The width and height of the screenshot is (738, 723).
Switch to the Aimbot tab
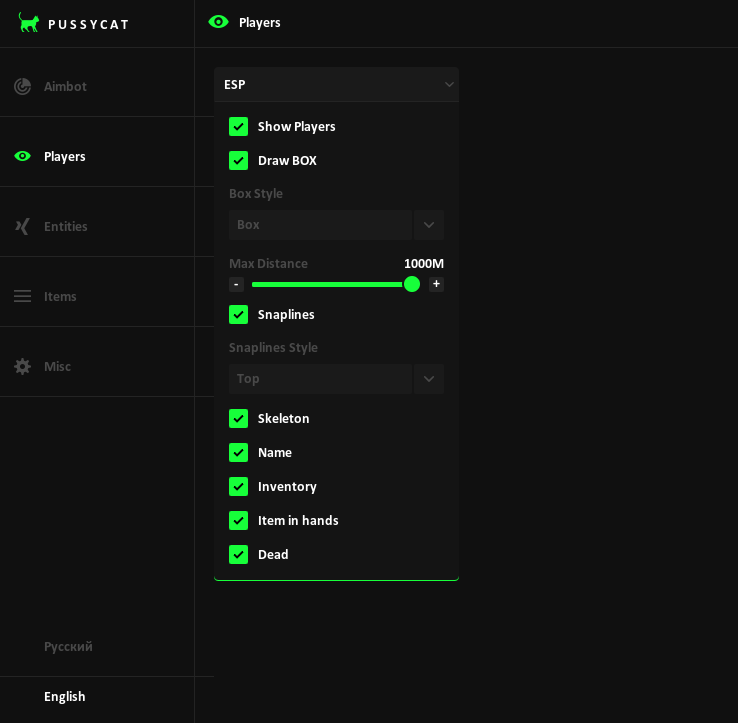(65, 87)
